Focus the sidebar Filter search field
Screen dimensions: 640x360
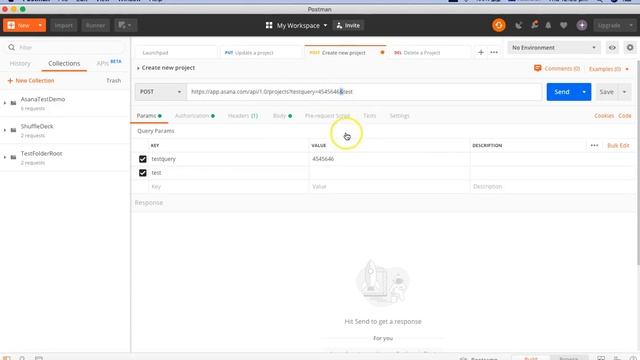(x=65, y=47)
